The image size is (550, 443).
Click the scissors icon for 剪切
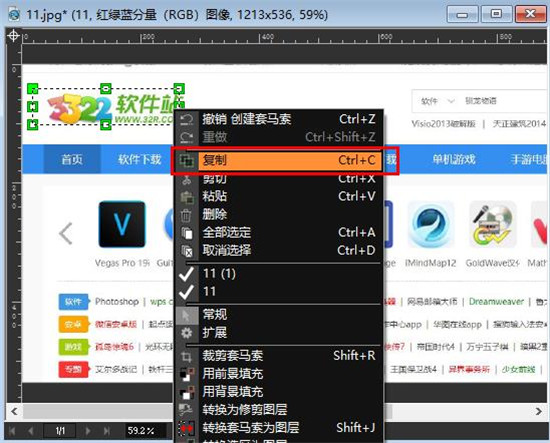click(x=186, y=180)
